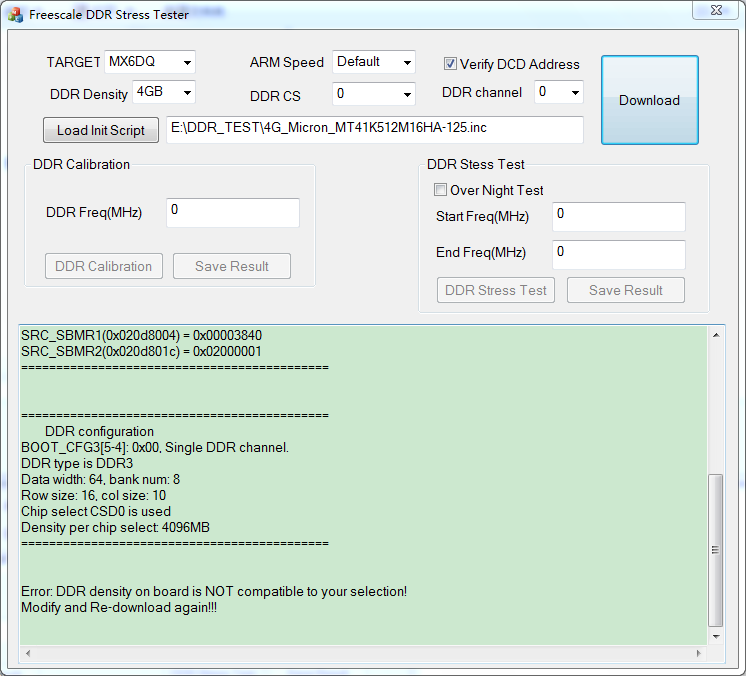This screenshot has height=676, width=746.
Task: Click the log scroll up arrow
Action: pyautogui.click(x=716, y=335)
